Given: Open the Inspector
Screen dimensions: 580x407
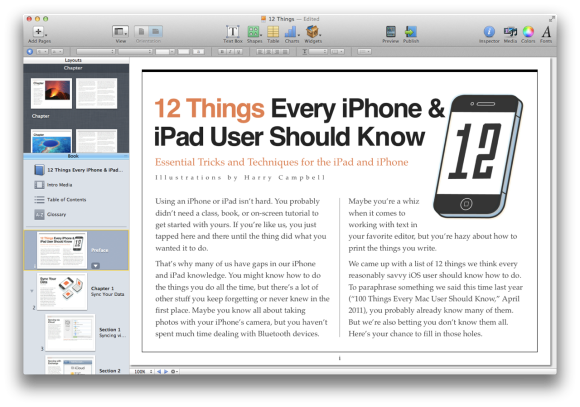Looking at the screenshot, I should coord(489,34).
